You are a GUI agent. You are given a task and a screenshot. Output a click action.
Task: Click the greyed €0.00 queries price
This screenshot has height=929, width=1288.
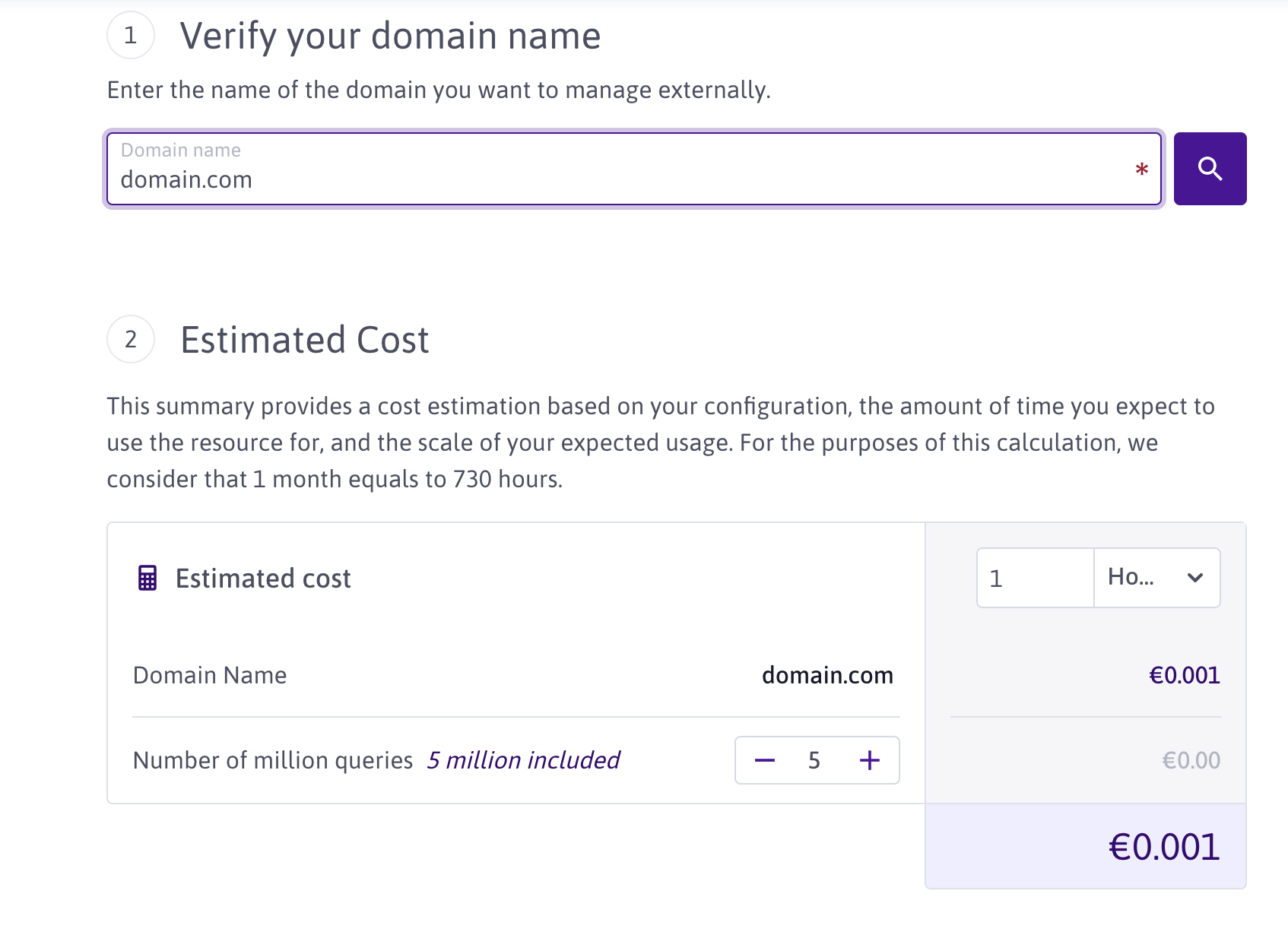coord(1191,760)
